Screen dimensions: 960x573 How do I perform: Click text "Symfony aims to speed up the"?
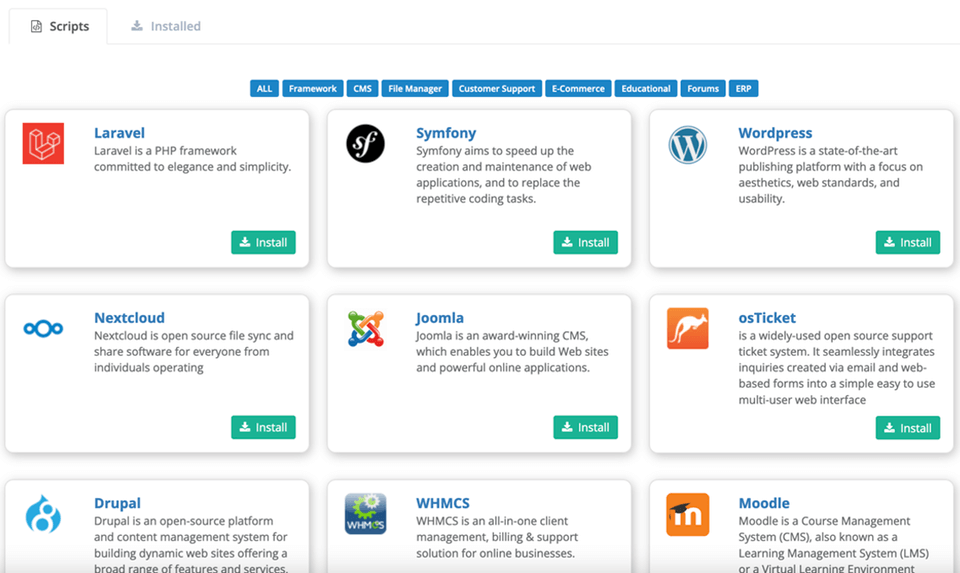[x=495, y=151]
